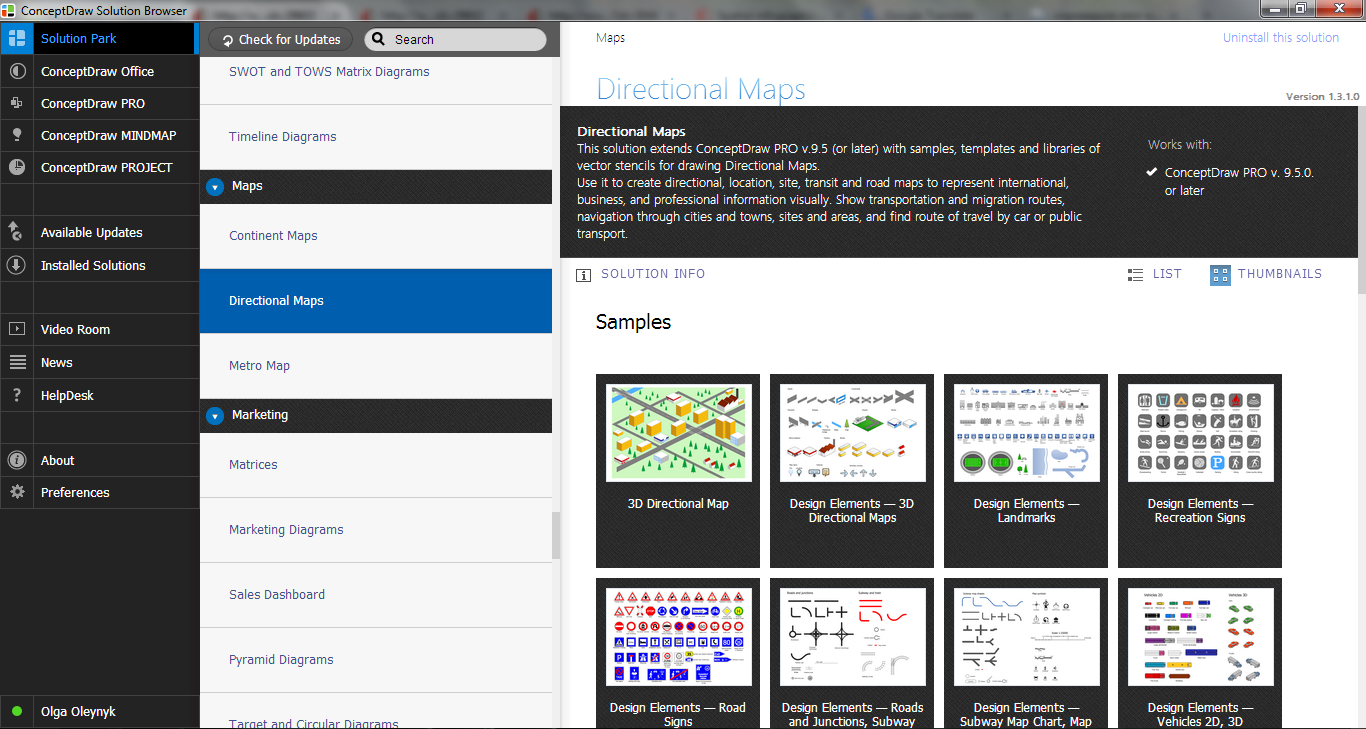1366x729 pixels.
Task: Click the About info icon
Action: coord(16,460)
